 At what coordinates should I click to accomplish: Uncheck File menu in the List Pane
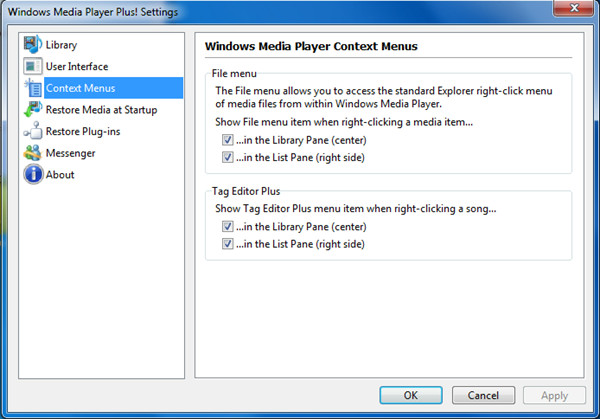(228, 157)
